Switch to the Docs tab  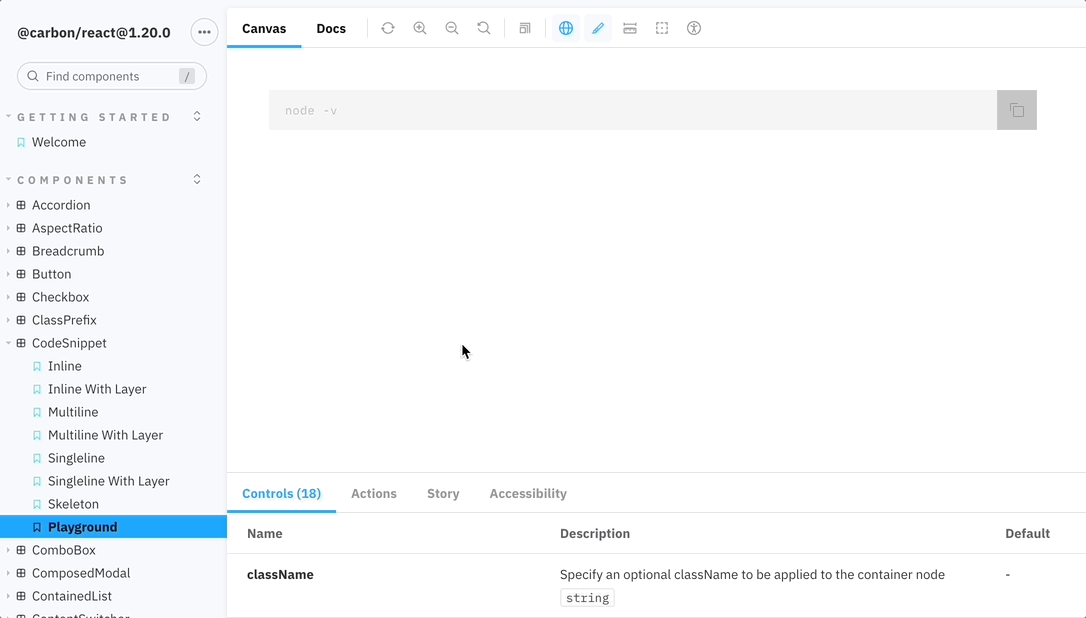pyautogui.click(x=331, y=28)
